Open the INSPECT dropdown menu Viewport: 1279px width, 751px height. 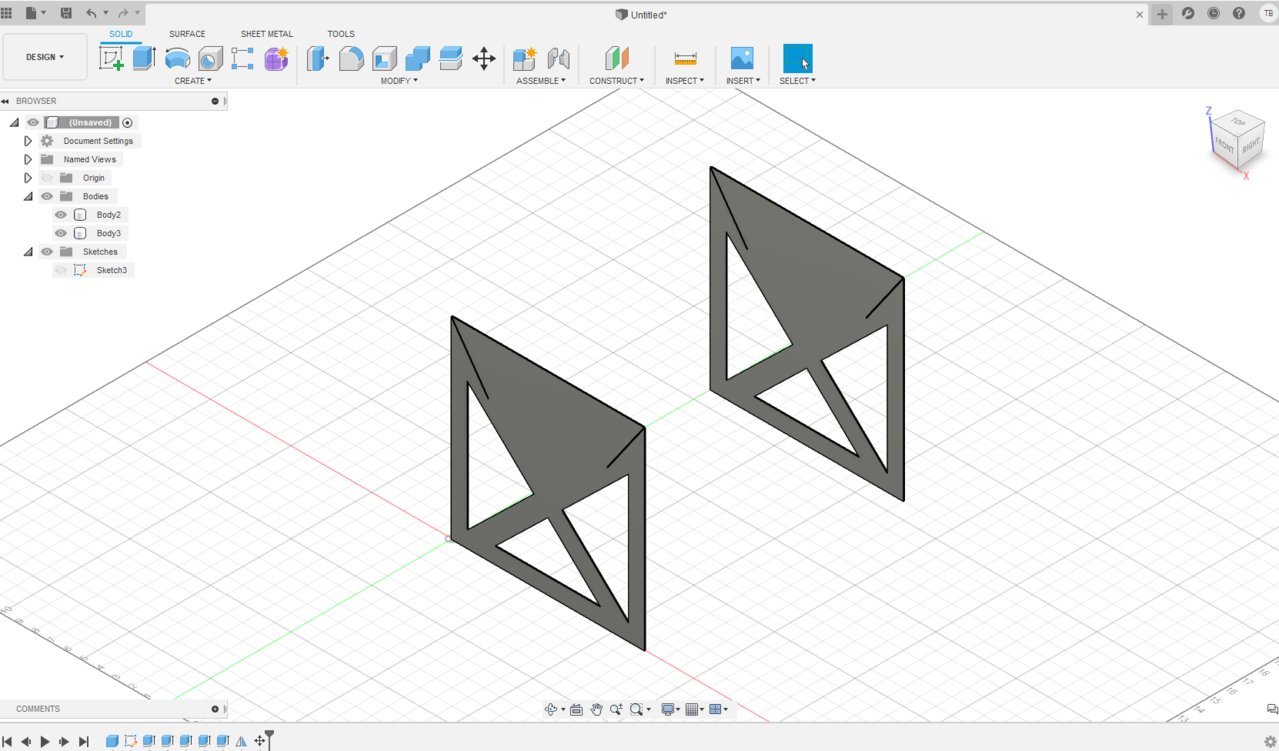pyautogui.click(x=685, y=81)
